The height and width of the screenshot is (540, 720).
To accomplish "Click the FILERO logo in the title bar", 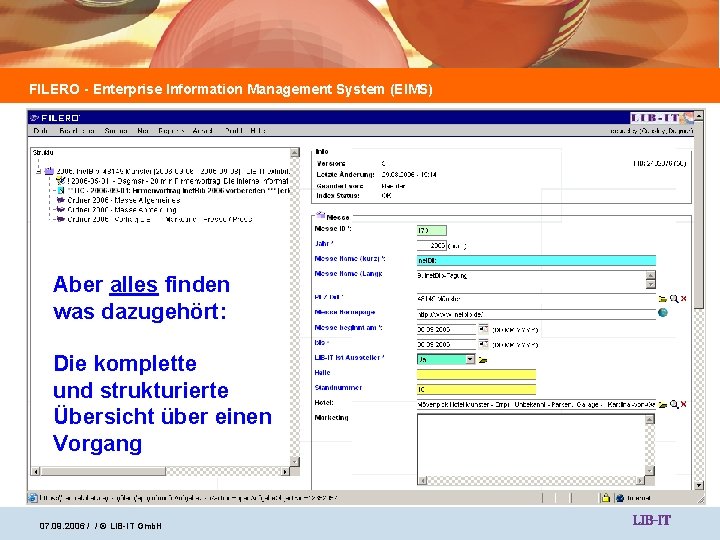I will point(55,118).
